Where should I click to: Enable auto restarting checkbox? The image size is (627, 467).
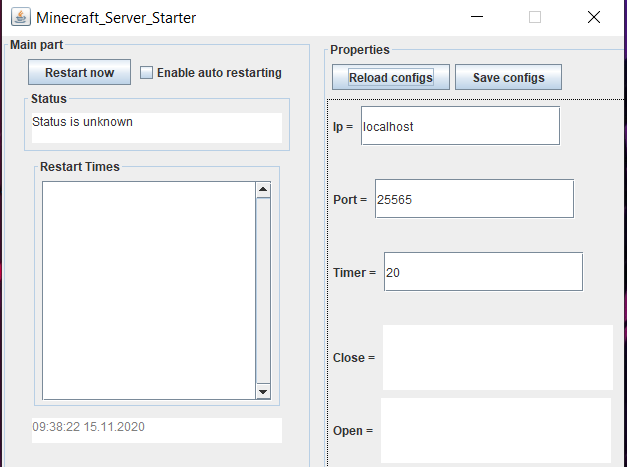[147, 73]
